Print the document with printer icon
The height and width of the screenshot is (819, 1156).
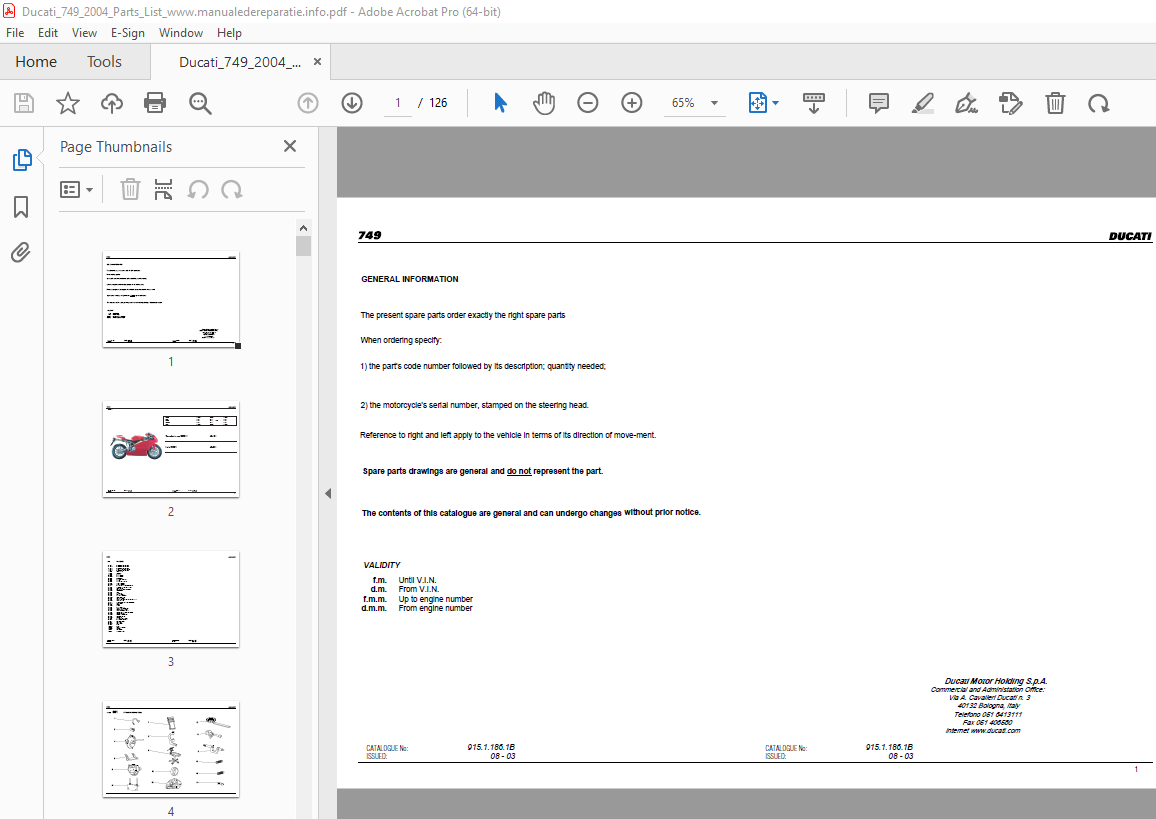155,103
